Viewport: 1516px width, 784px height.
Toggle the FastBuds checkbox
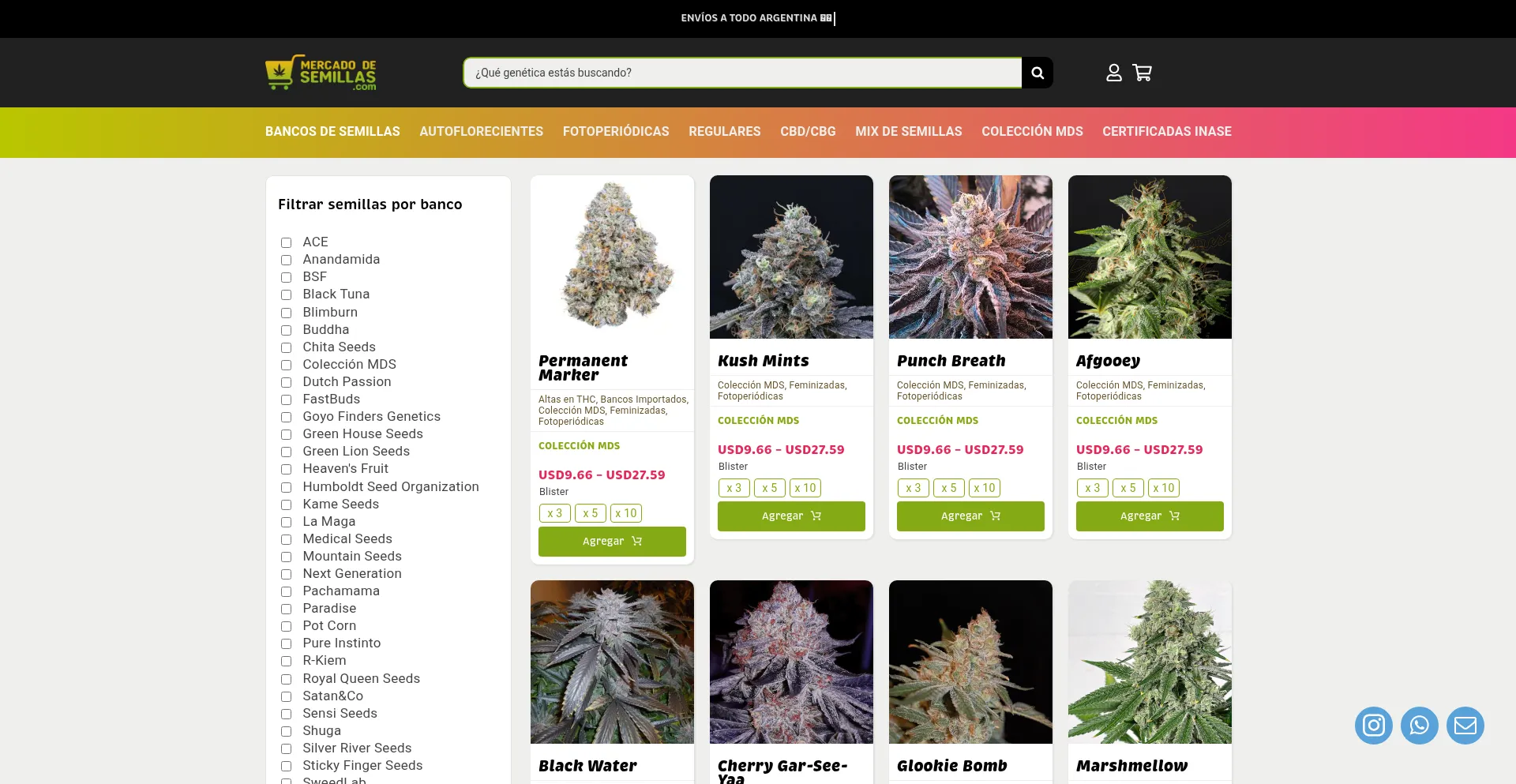pos(287,400)
